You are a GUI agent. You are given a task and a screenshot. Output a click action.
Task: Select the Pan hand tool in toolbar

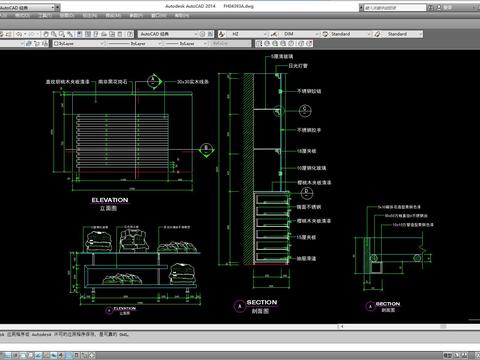coord(46,34)
